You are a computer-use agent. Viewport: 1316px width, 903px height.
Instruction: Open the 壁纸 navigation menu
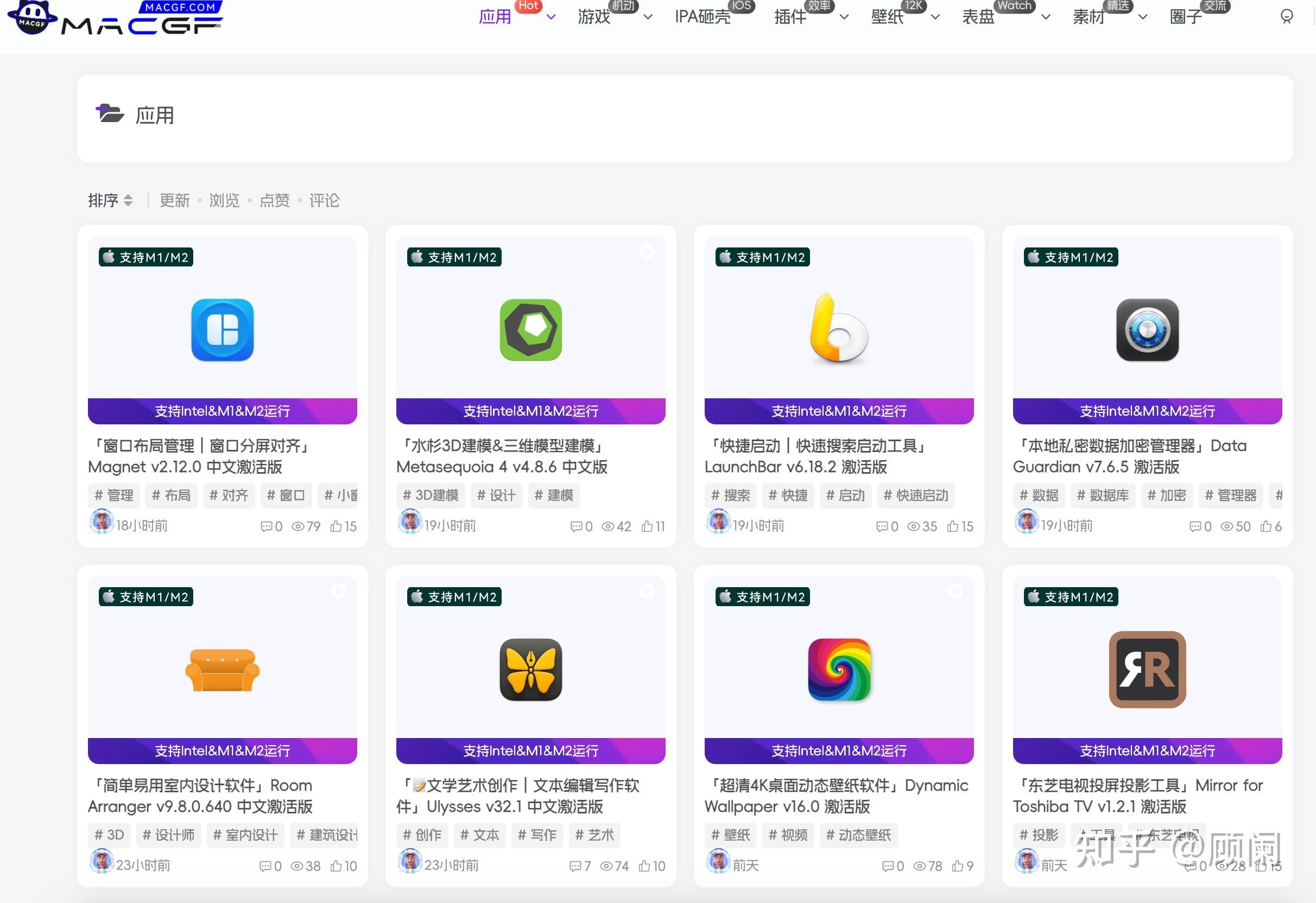click(x=887, y=17)
